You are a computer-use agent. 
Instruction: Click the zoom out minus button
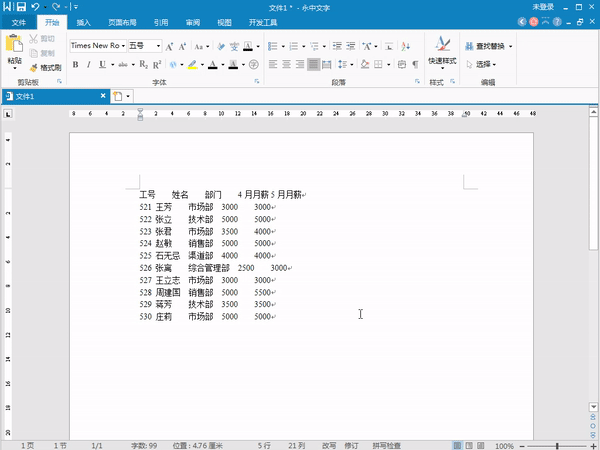coord(522,446)
